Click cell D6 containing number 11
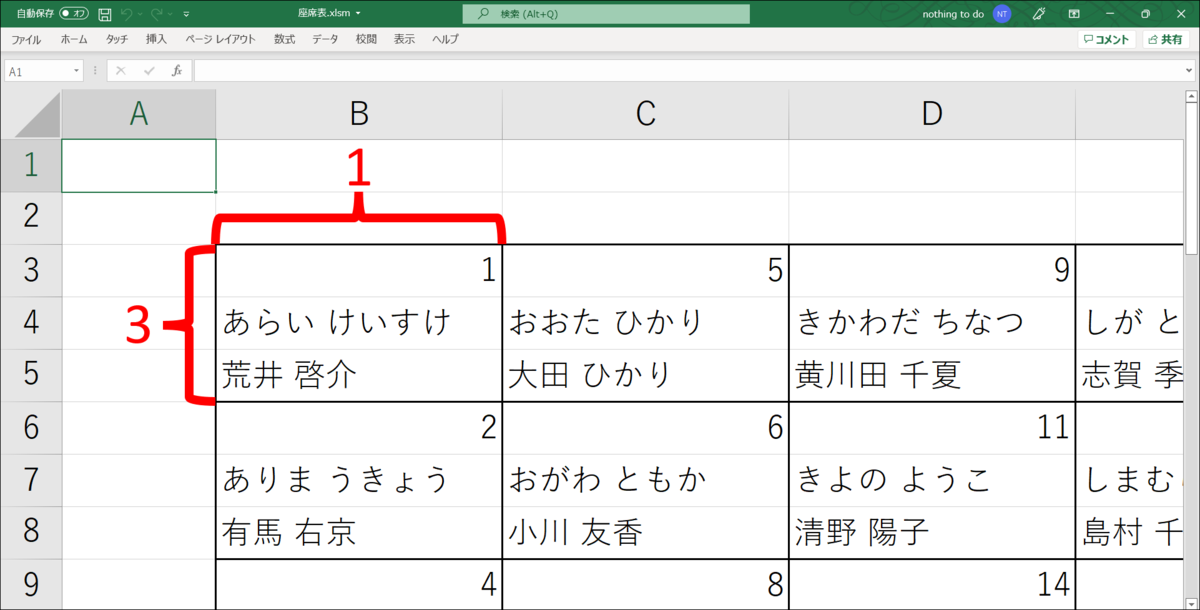This screenshot has width=1200, height=610. tap(932, 428)
